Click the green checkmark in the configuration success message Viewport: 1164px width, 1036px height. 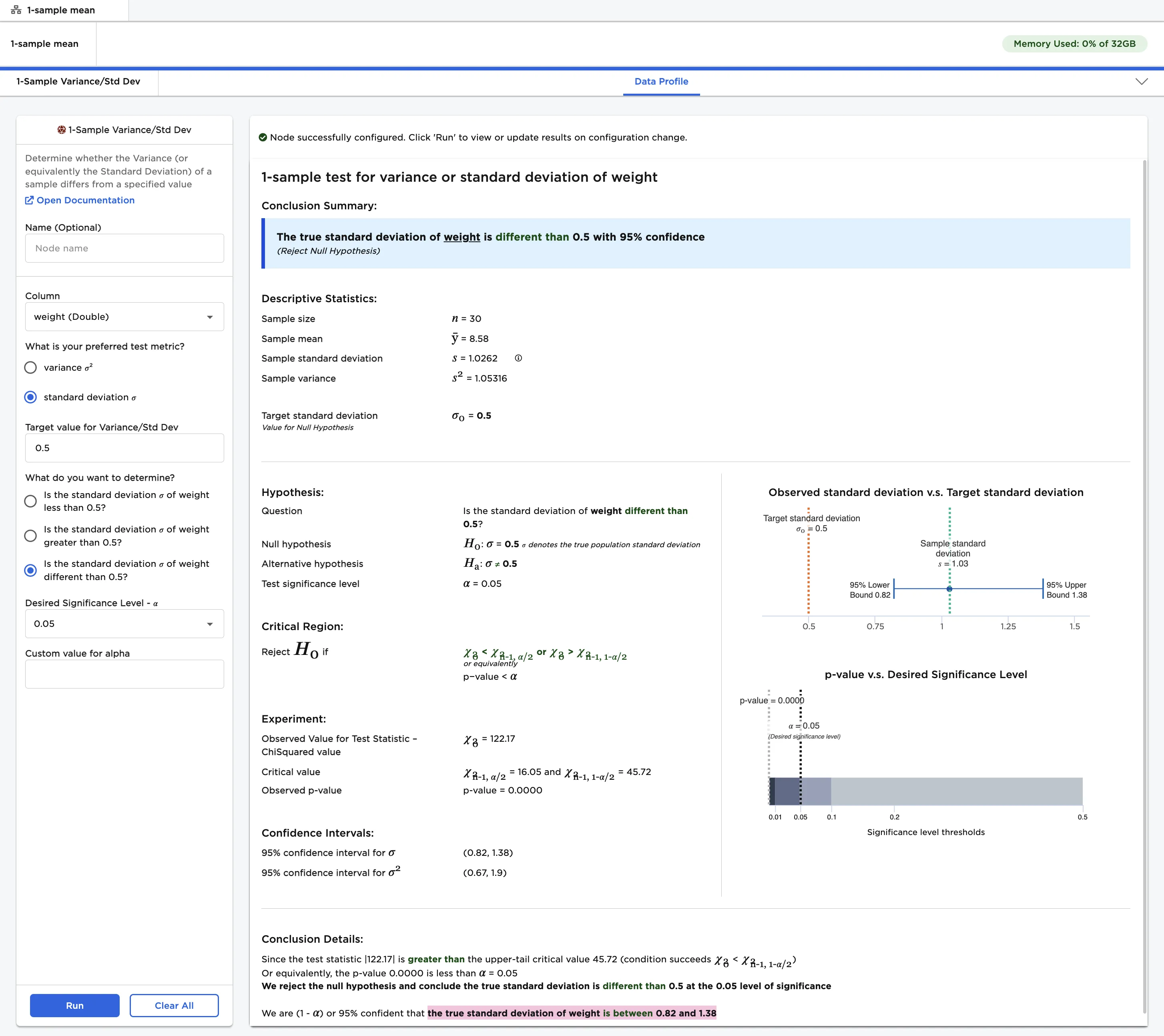point(263,137)
